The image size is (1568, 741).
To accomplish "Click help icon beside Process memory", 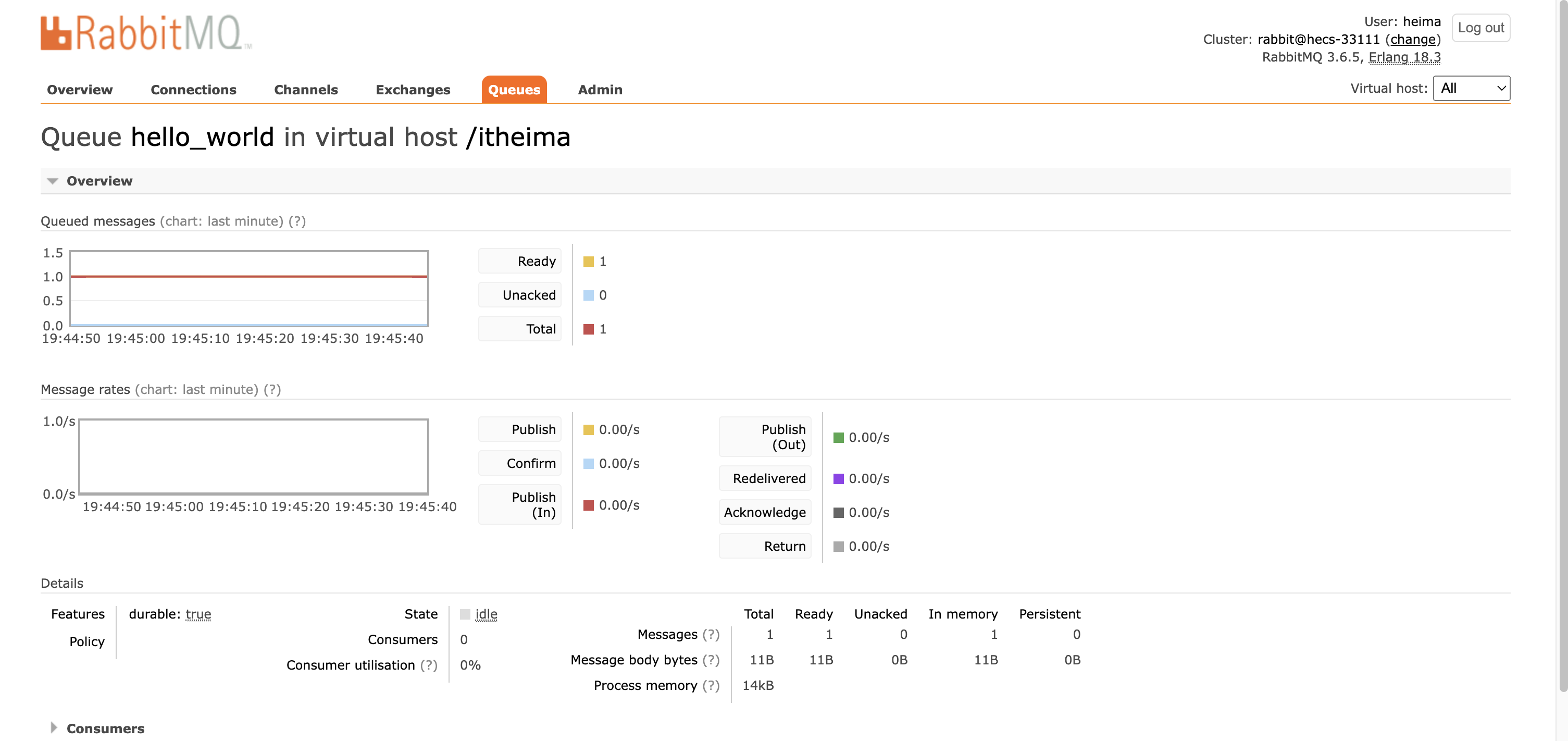I will pyautogui.click(x=711, y=686).
